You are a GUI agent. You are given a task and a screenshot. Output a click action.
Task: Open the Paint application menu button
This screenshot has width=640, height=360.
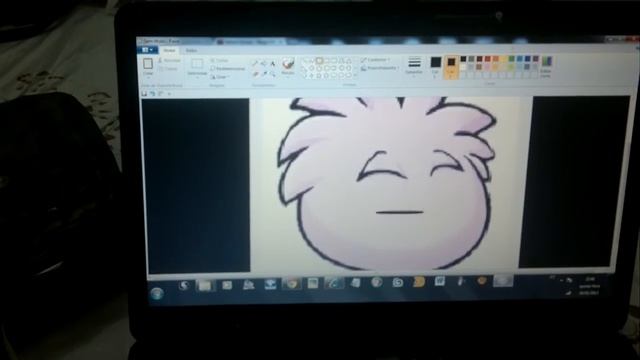pos(147,50)
